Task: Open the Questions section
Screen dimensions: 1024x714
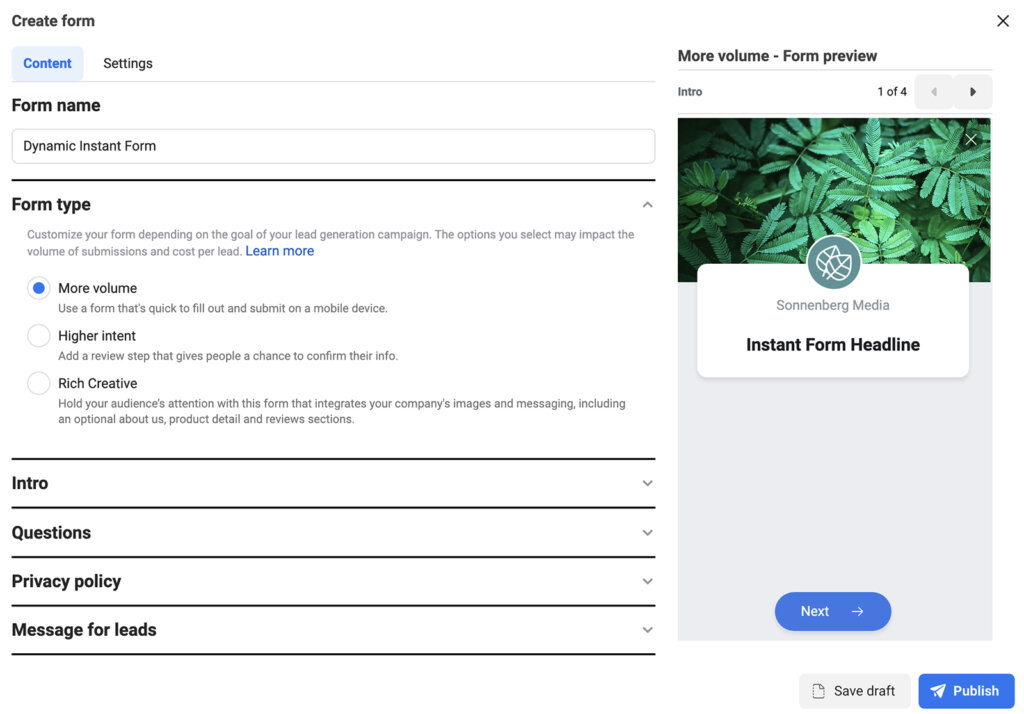Action: tap(647, 532)
